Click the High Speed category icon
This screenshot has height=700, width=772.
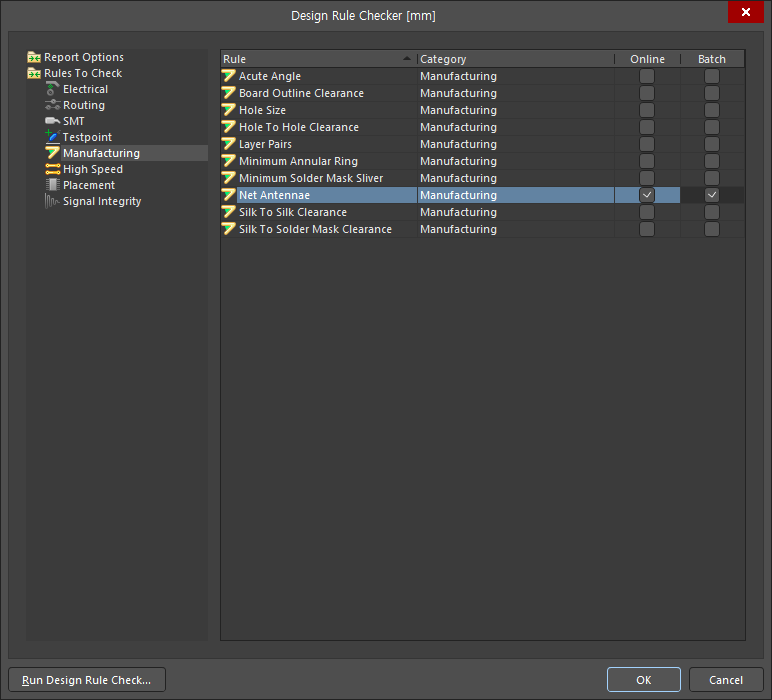tap(52, 169)
